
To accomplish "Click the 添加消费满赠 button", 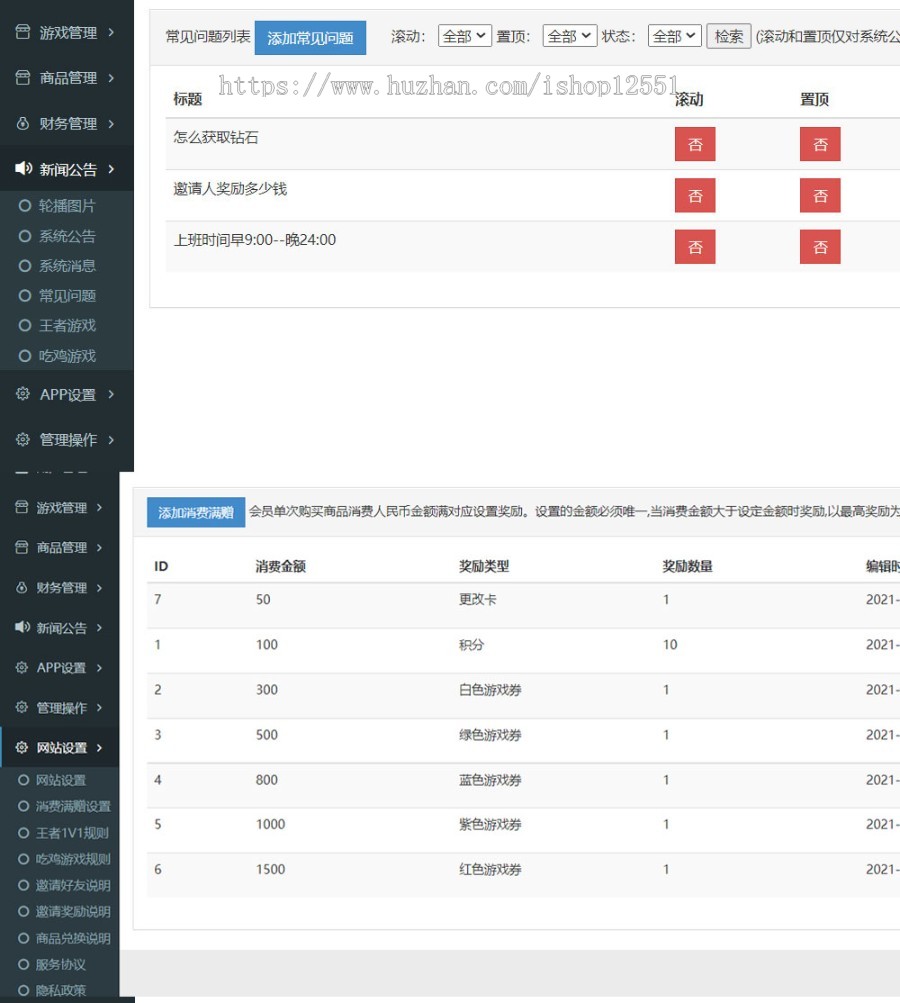I will point(196,512).
